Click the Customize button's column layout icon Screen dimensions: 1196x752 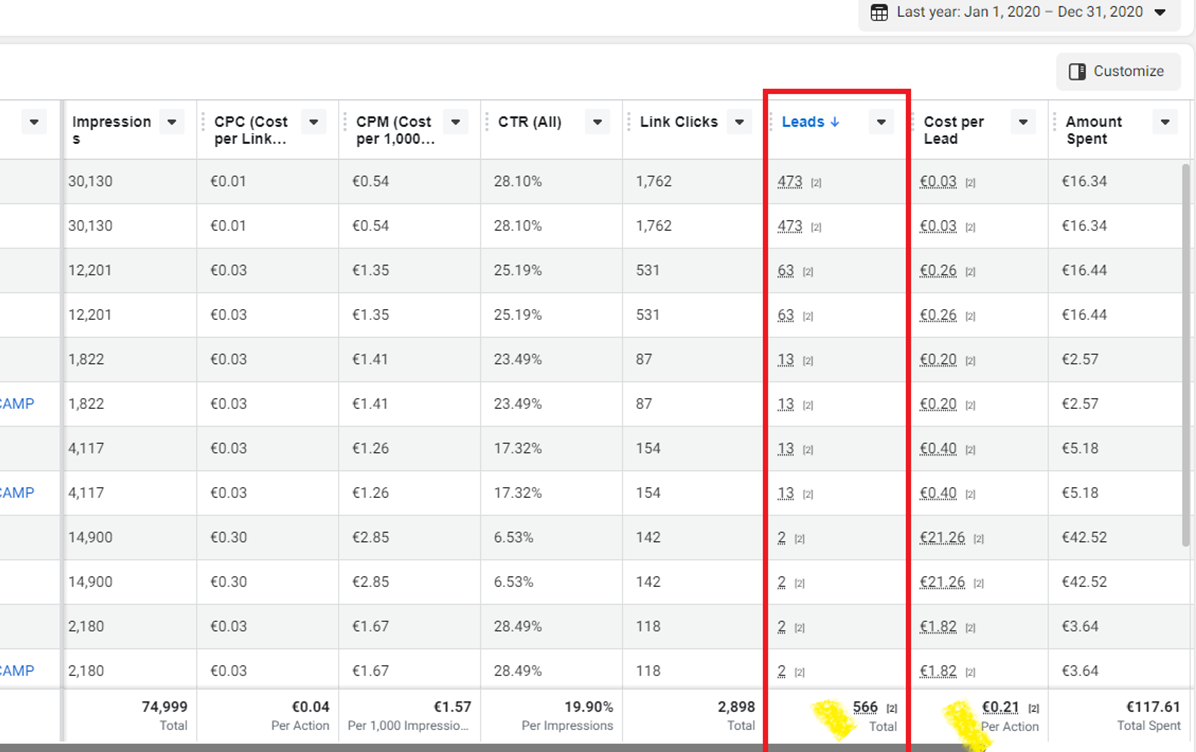1077,71
